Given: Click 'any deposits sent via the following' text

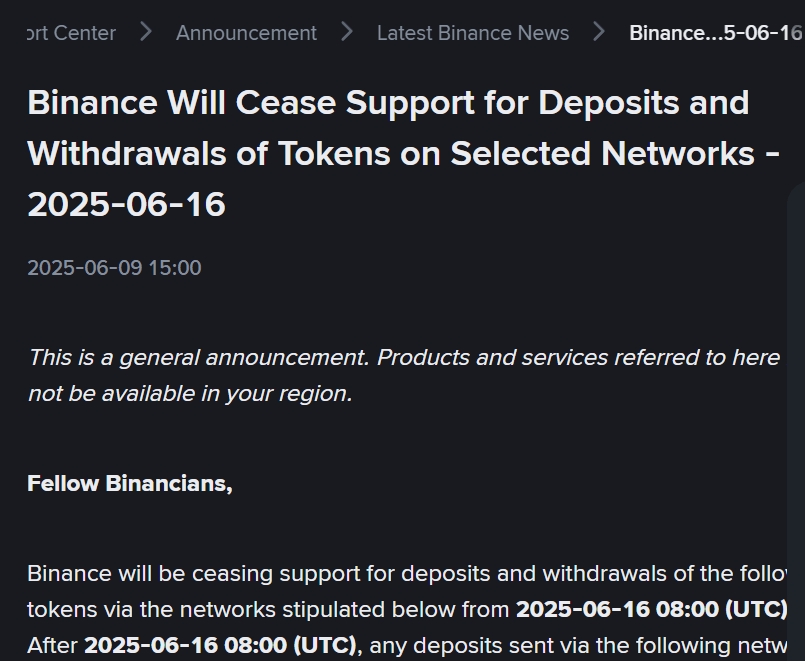Looking at the screenshot, I should [x=560, y=646].
